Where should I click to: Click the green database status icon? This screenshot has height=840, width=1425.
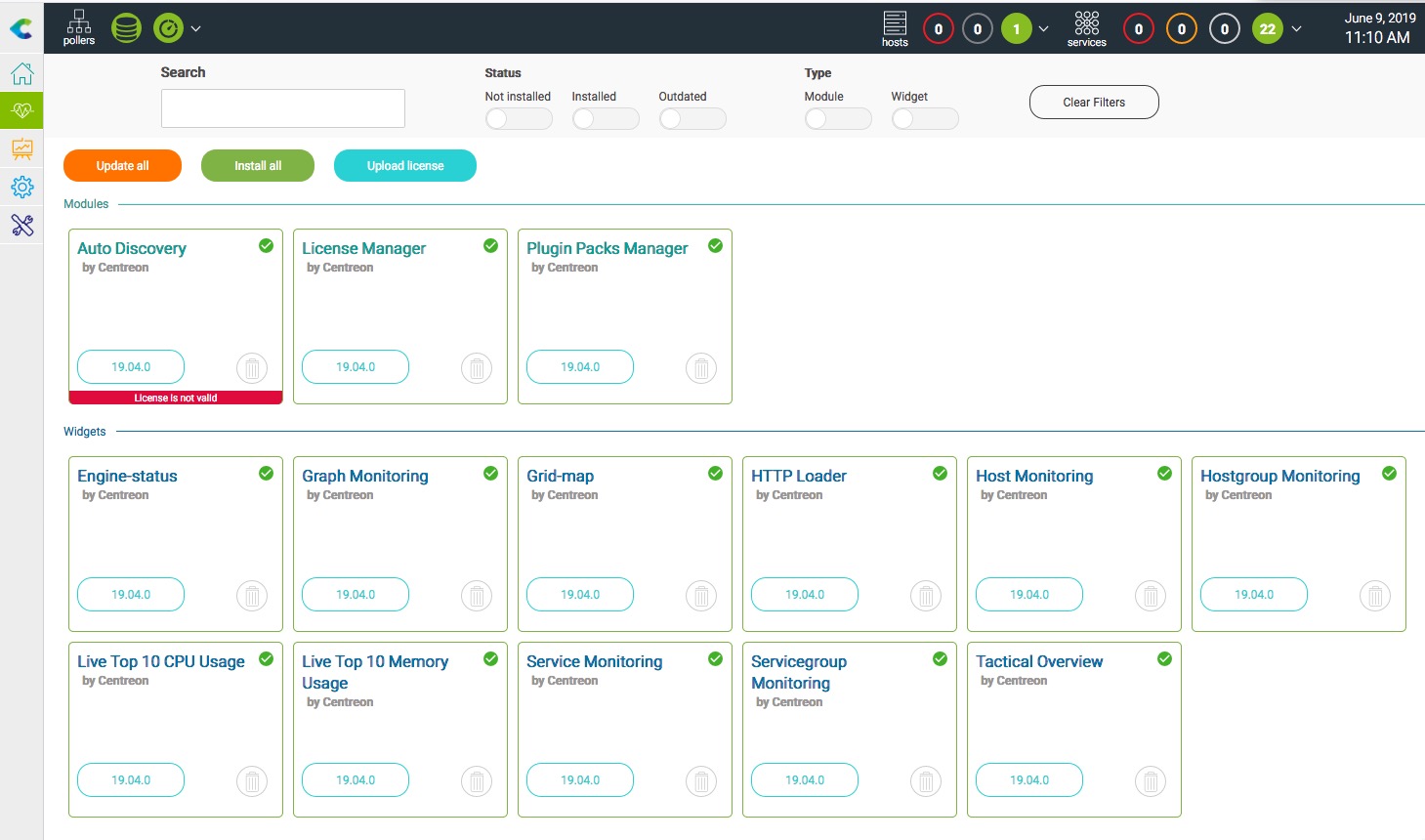pos(126,28)
